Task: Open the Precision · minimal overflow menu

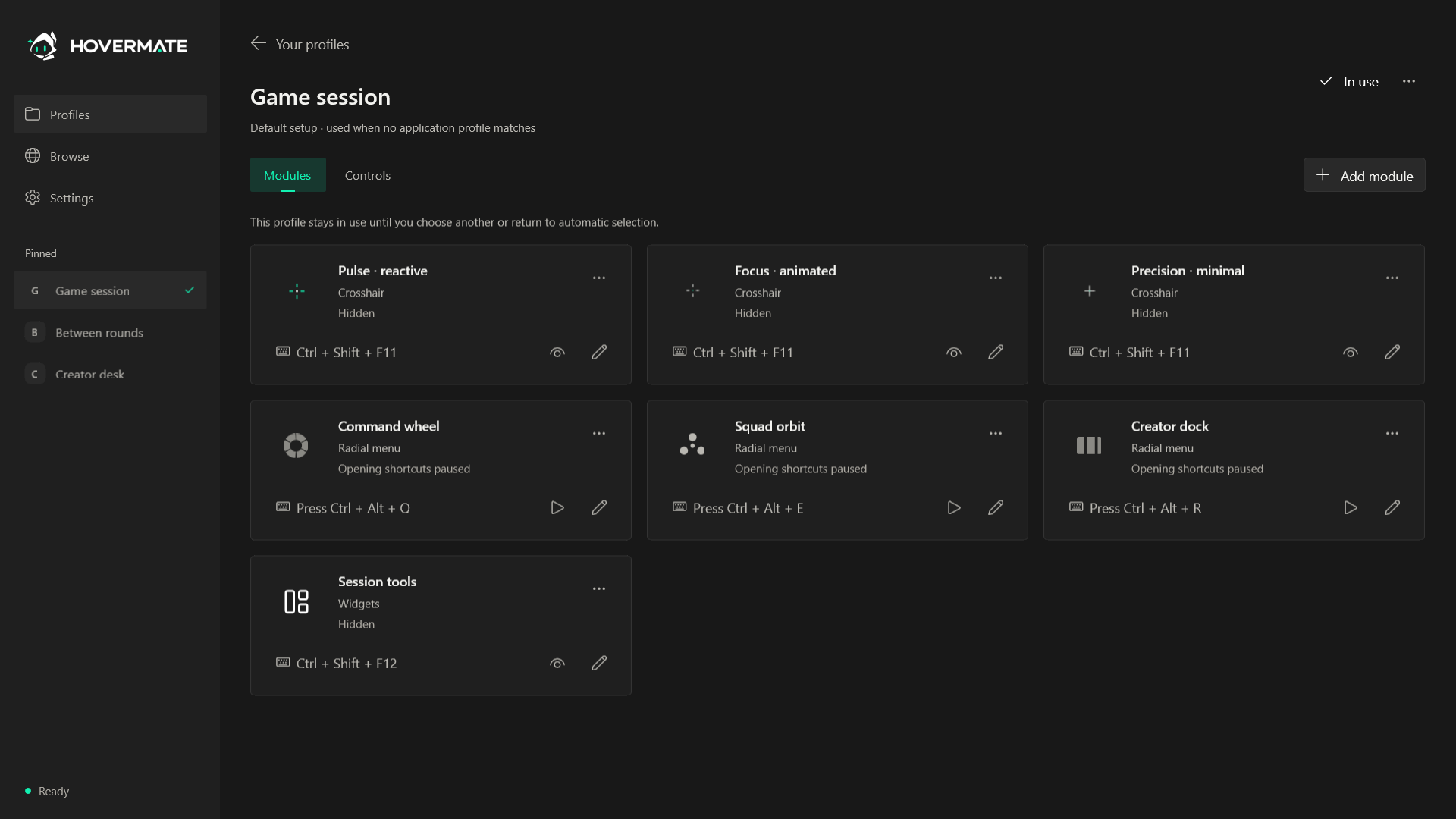Action: pos(1392,278)
